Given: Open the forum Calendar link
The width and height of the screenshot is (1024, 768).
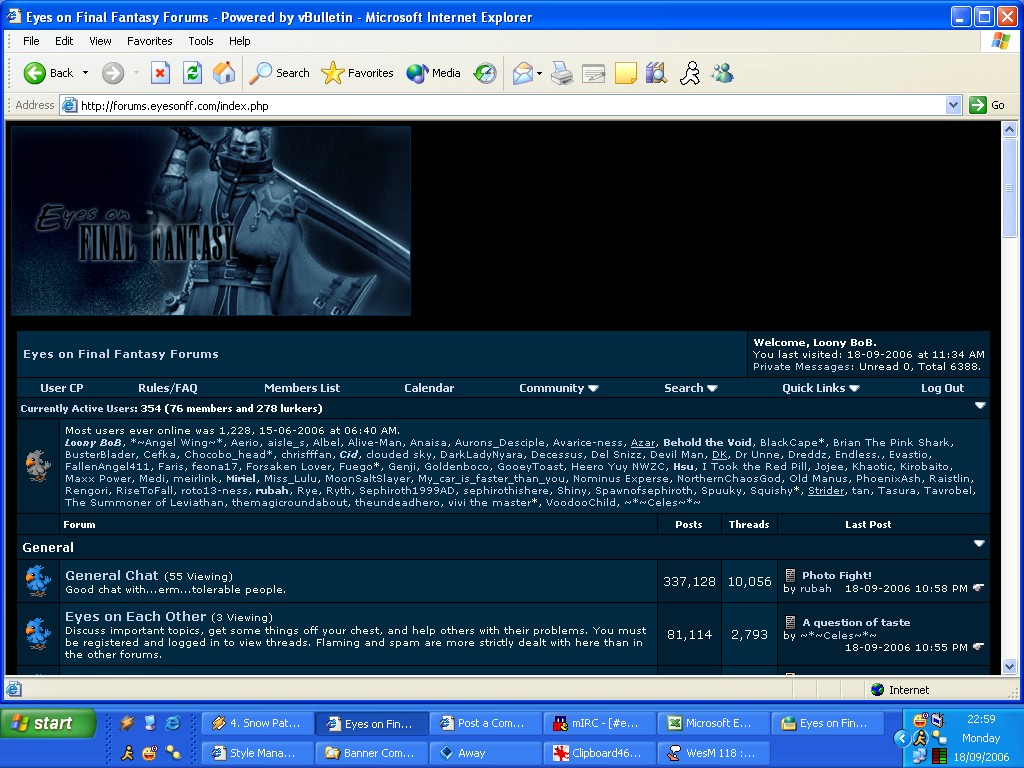Looking at the screenshot, I should pos(429,388).
